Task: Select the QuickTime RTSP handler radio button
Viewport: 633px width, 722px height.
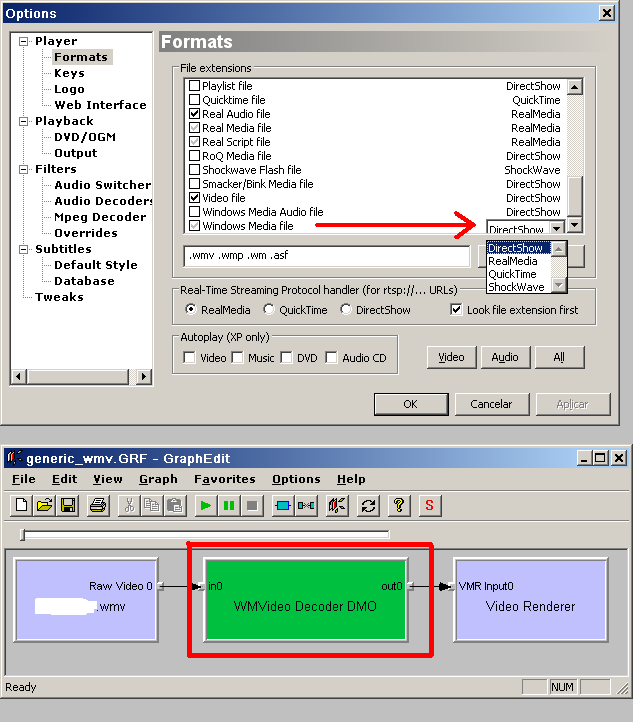Action: click(269, 309)
